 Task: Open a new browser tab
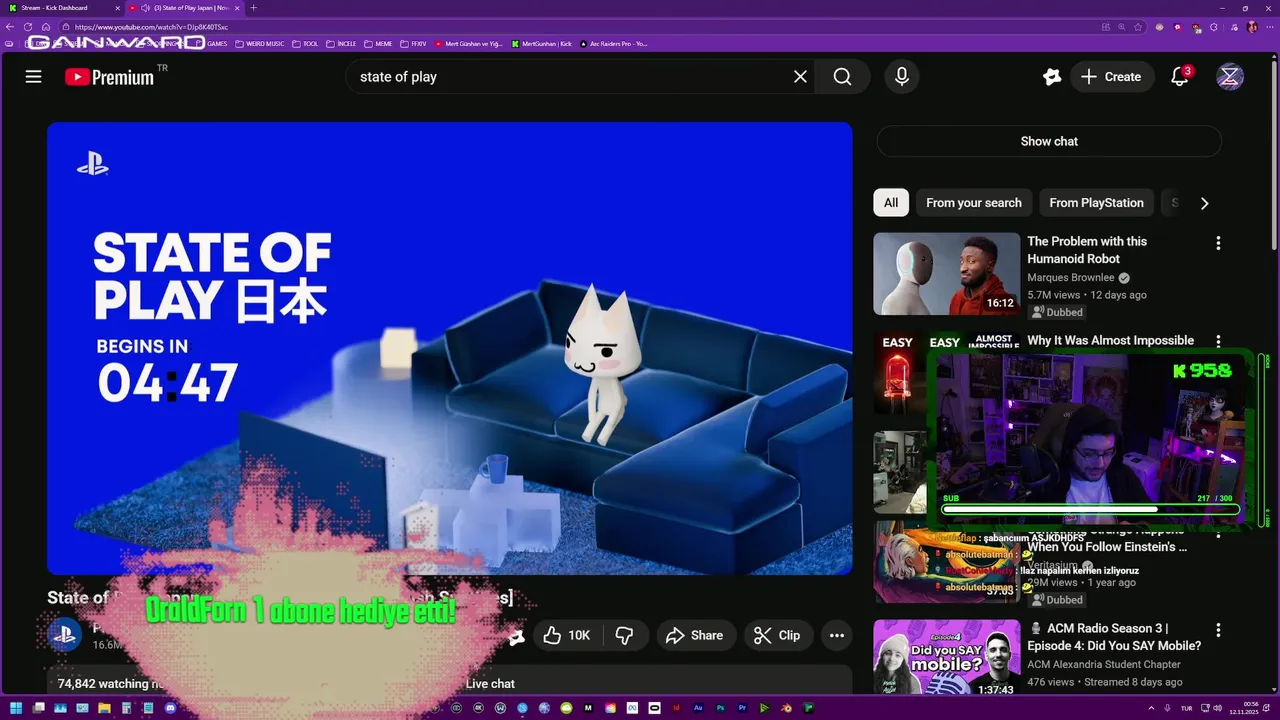point(253,8)
